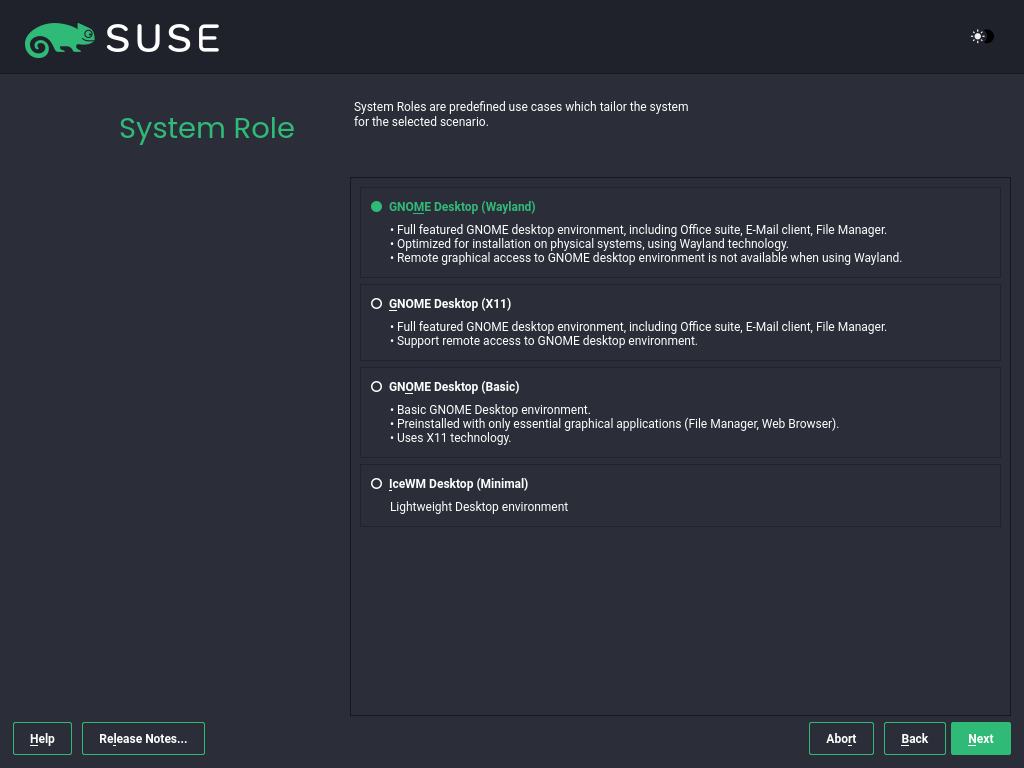This screenshot has width=1024, height=768.
Task: Select the GNOME Desktop (Basic) radio button
Action: (376, 386)
